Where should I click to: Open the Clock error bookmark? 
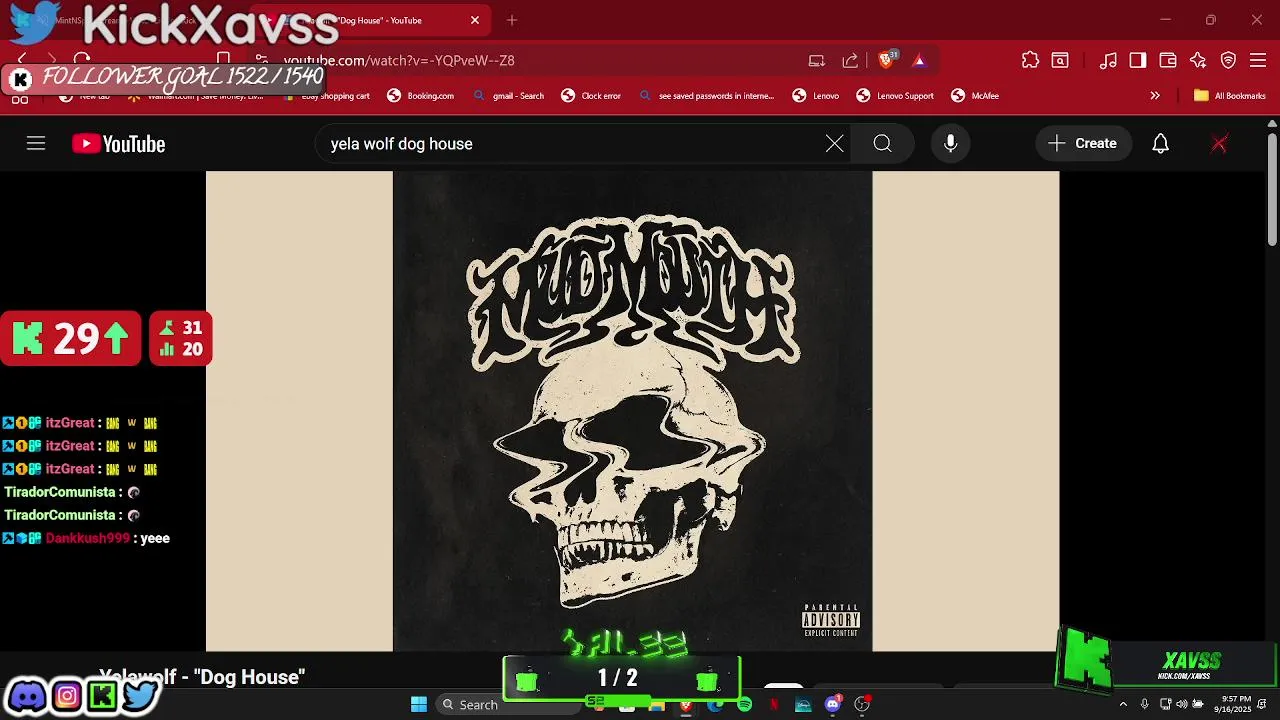click(592, 96)
